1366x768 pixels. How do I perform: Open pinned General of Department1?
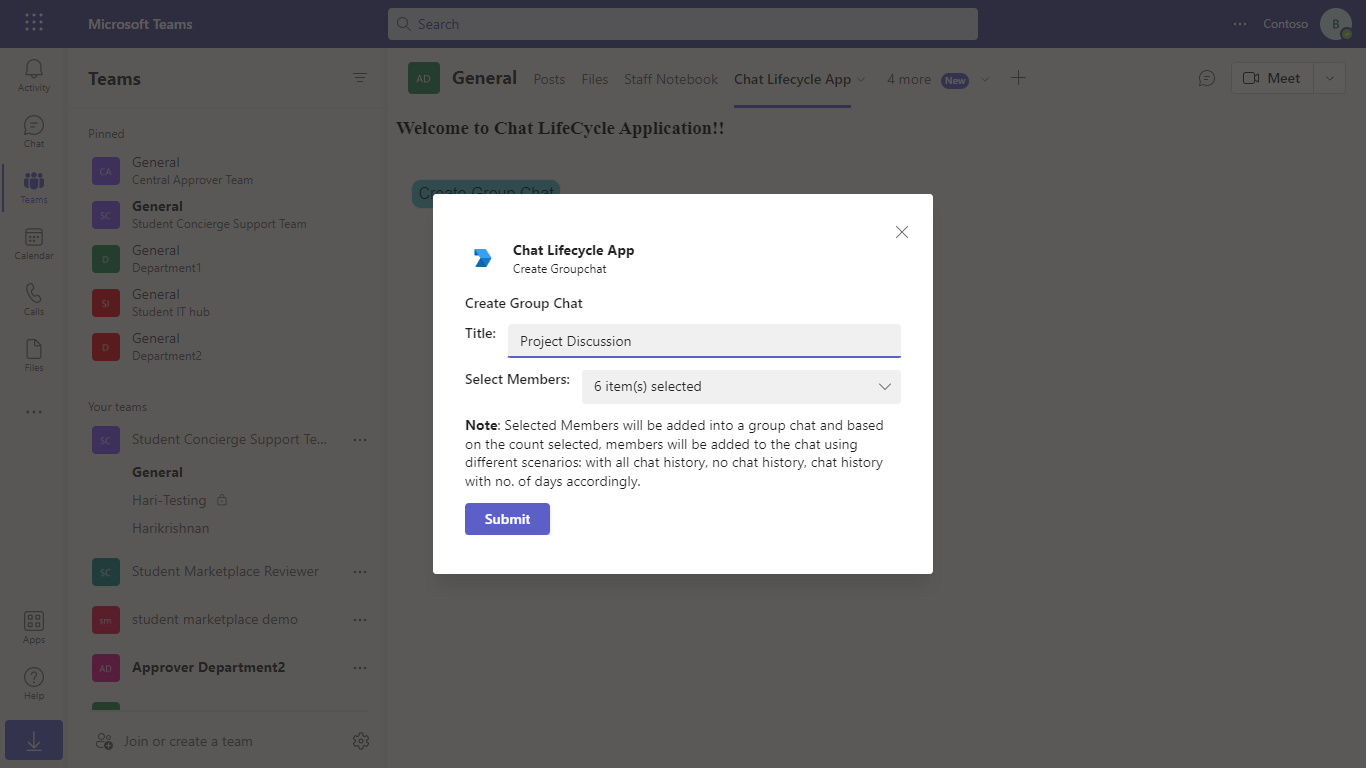pyautogui.click(x=228, y=259)
